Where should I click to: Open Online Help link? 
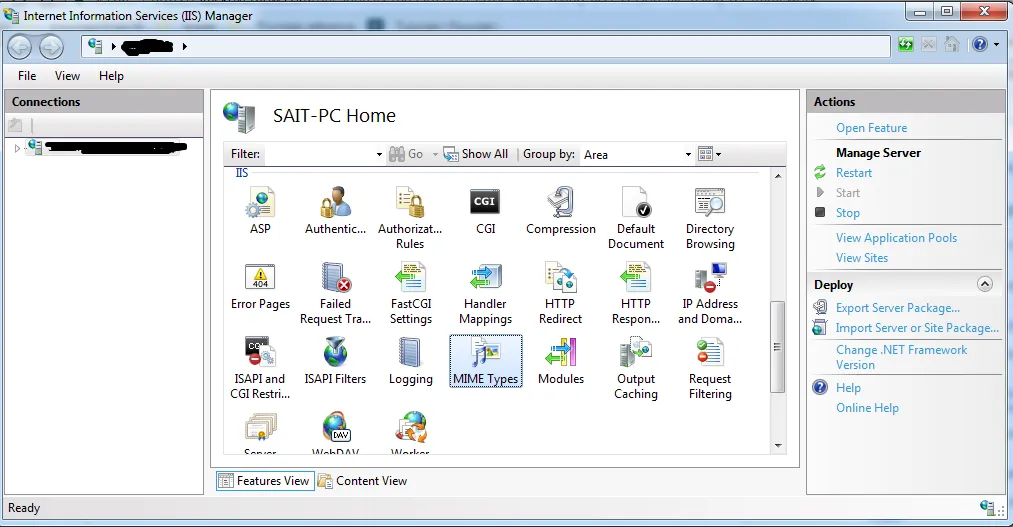coord(867,408)
